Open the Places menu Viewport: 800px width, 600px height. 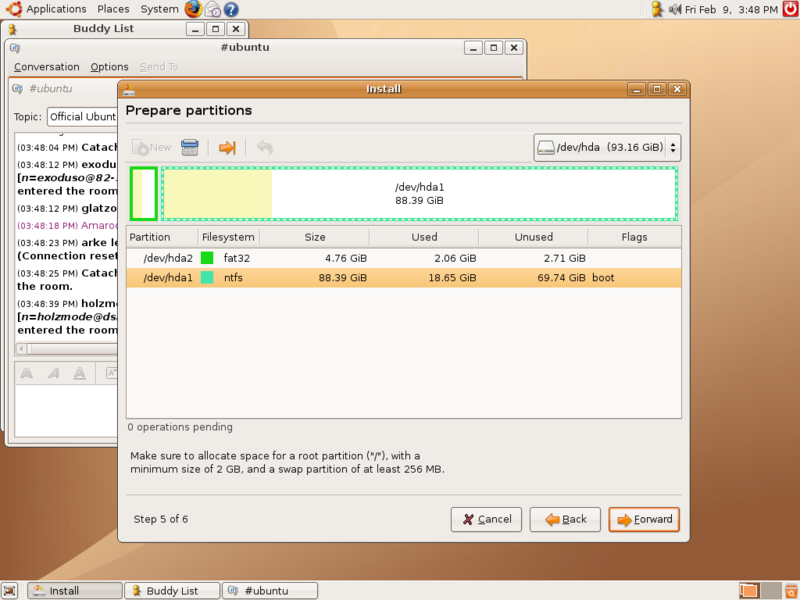pyautogui.click(x=113, y=9)
